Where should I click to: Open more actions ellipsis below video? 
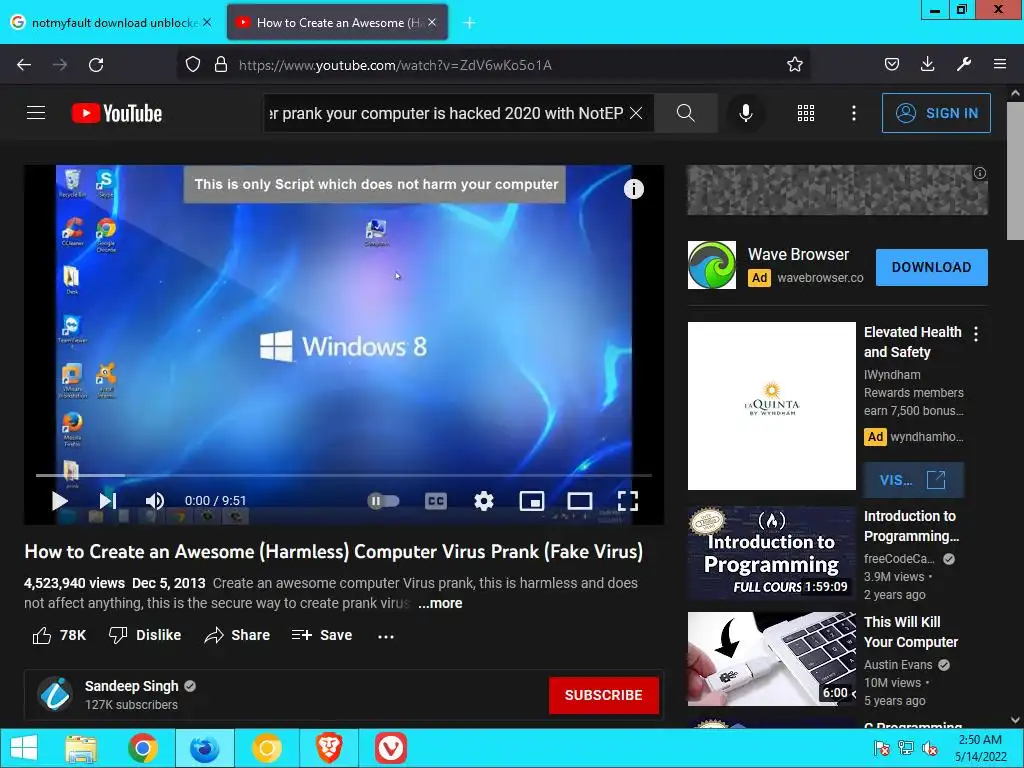click(x=385, y=635)
